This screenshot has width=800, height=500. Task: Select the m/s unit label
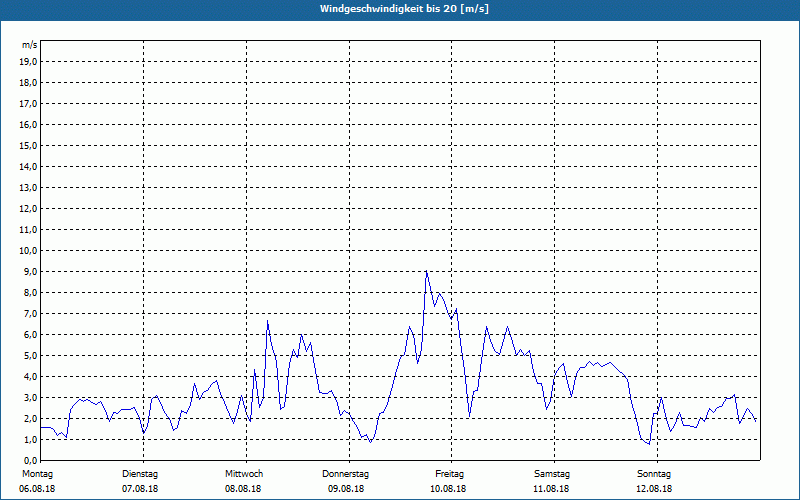click(30, 45)
